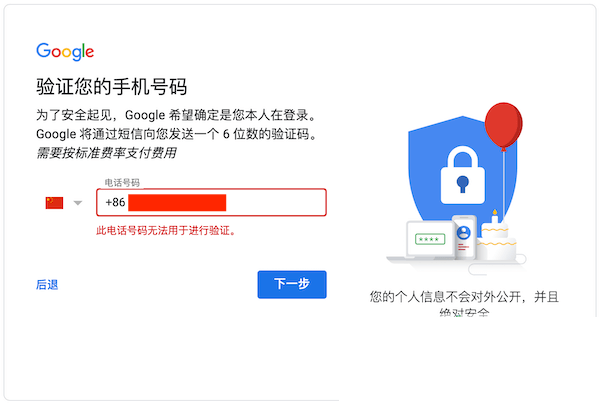Image resolution: width=600 pixels, height=404 pixels.
Task: Click the laptop with password asterisks
Action: [430, 241]
